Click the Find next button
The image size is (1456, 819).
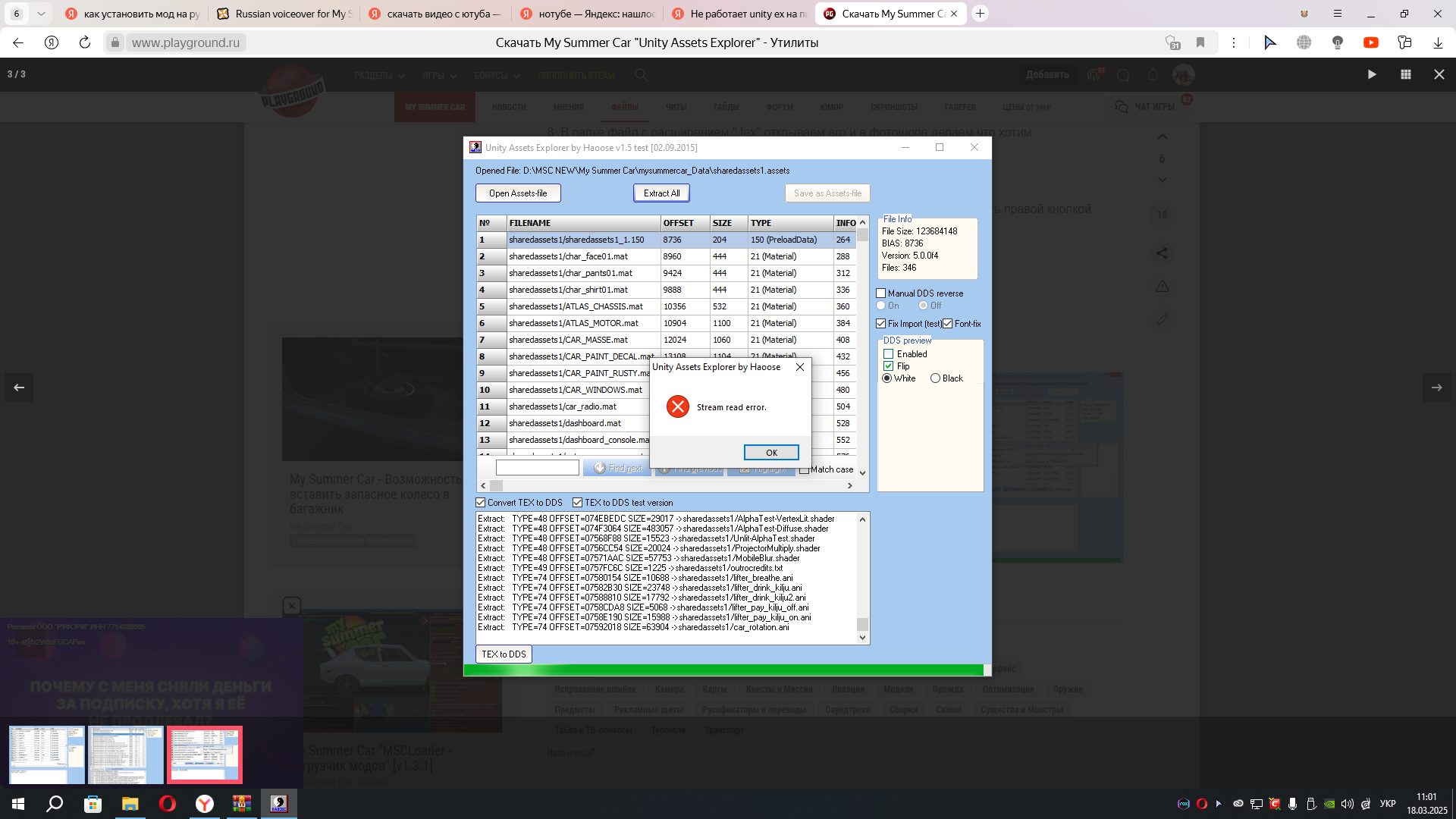tap(617, 469)
